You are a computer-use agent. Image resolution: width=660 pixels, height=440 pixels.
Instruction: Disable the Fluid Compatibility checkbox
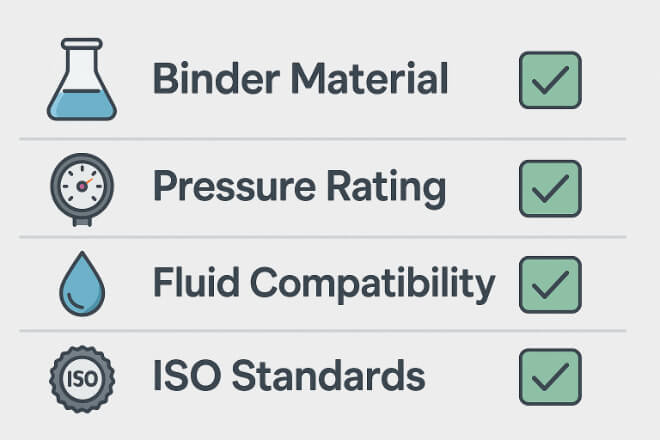[550, 285]
